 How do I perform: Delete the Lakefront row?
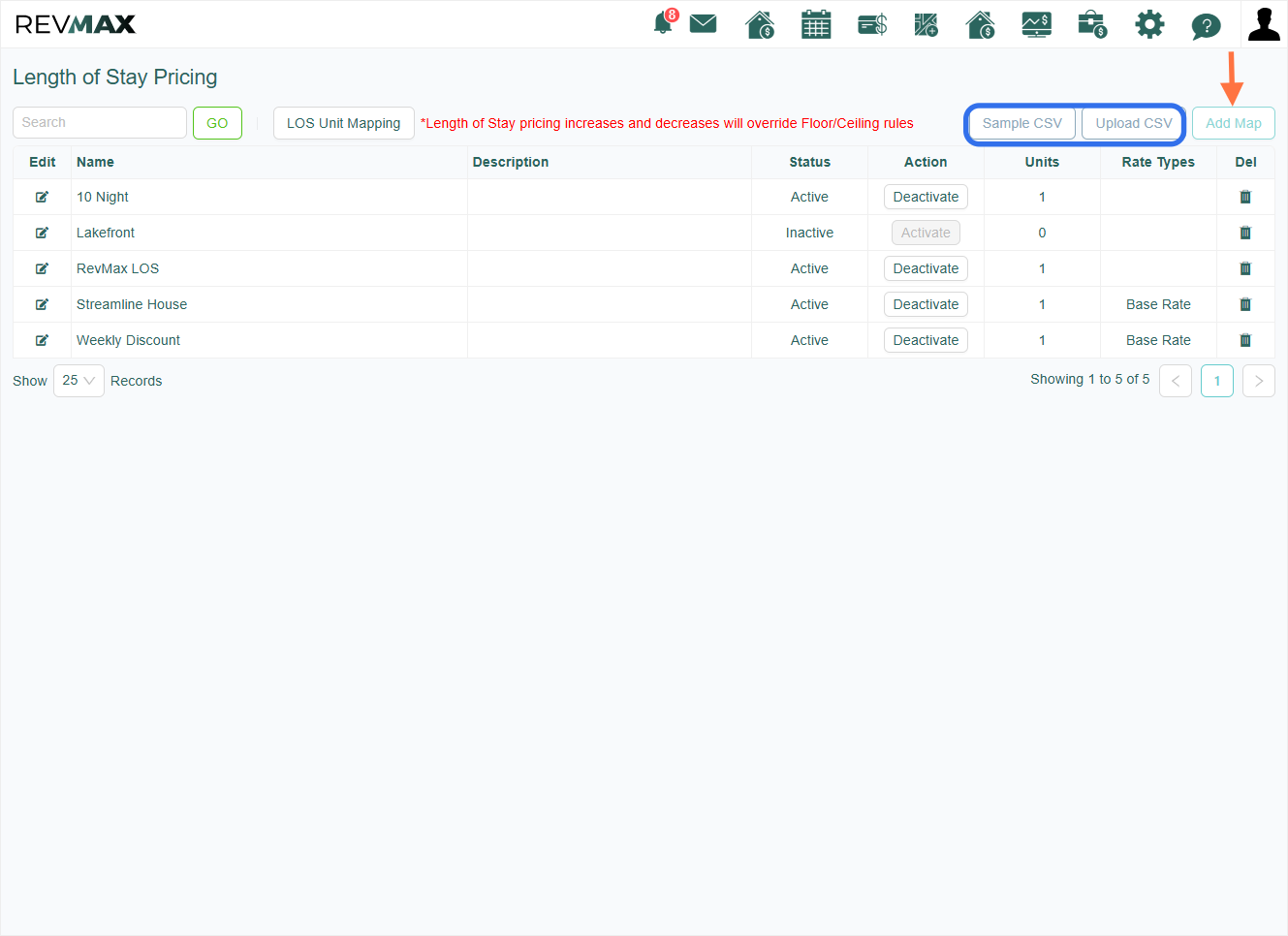pos(1245,233)
